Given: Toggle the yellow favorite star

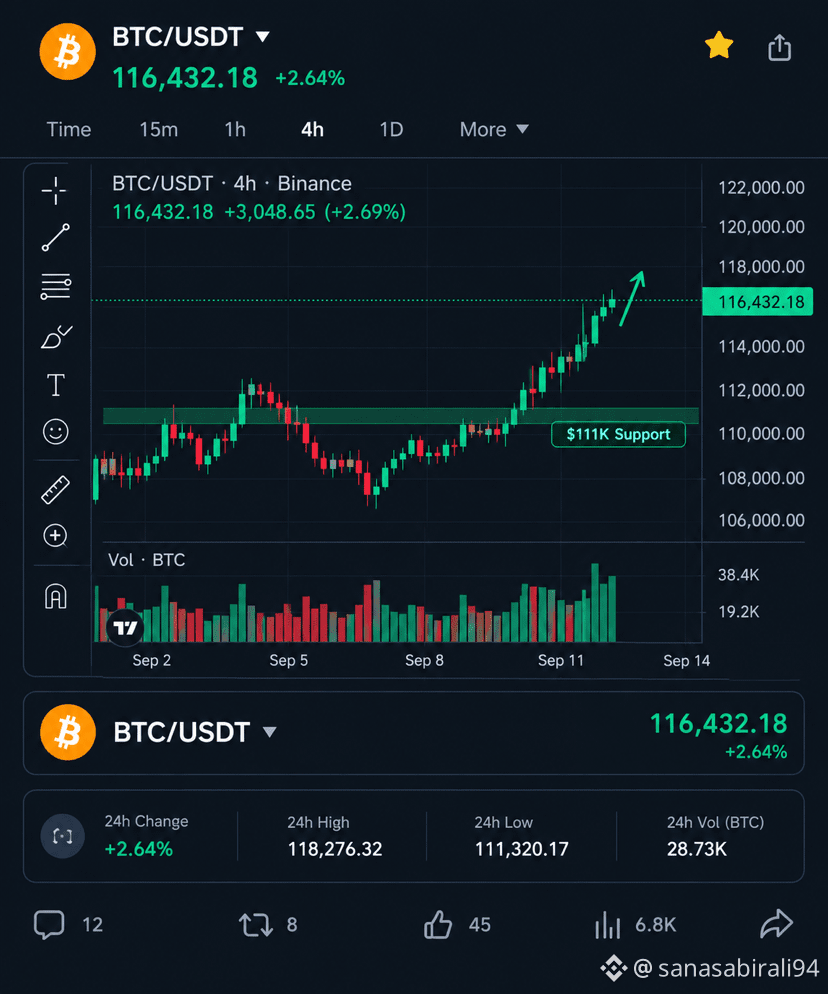Looking at the screenshot, I should point(719,46).
